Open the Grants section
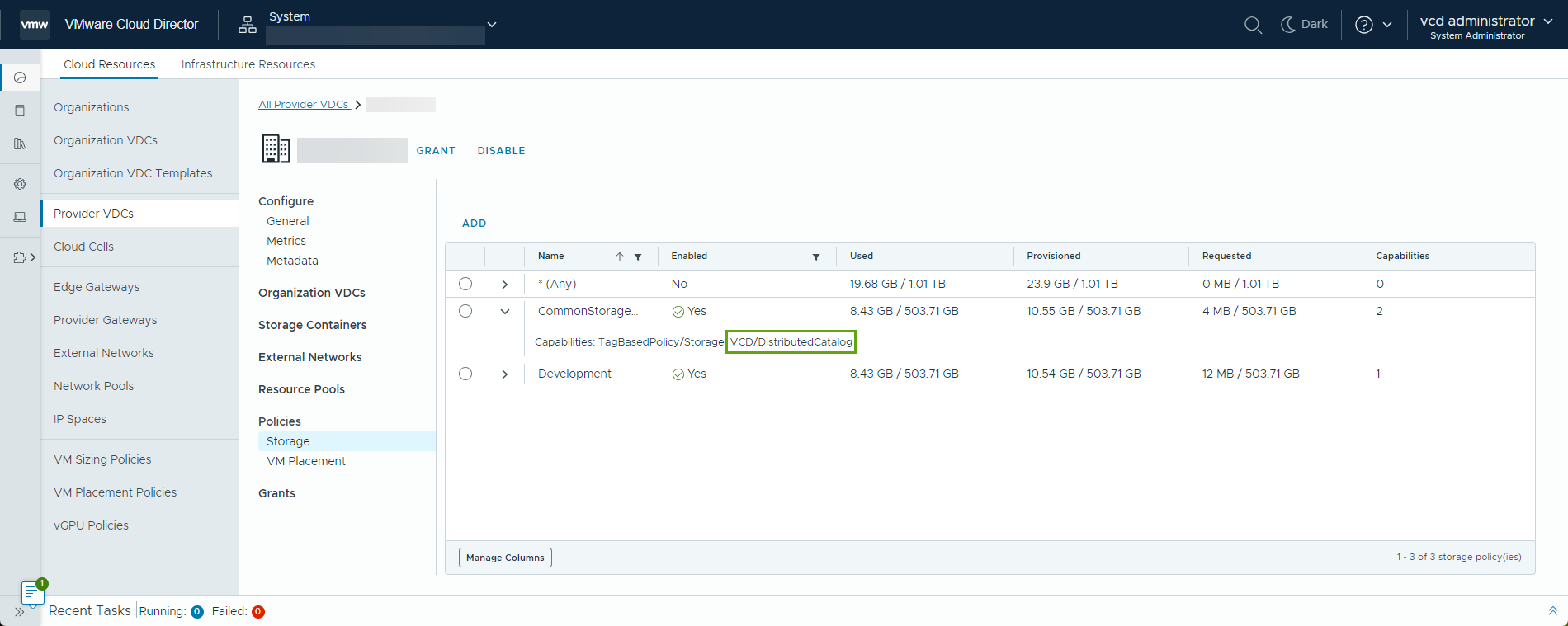 point(276,493)
